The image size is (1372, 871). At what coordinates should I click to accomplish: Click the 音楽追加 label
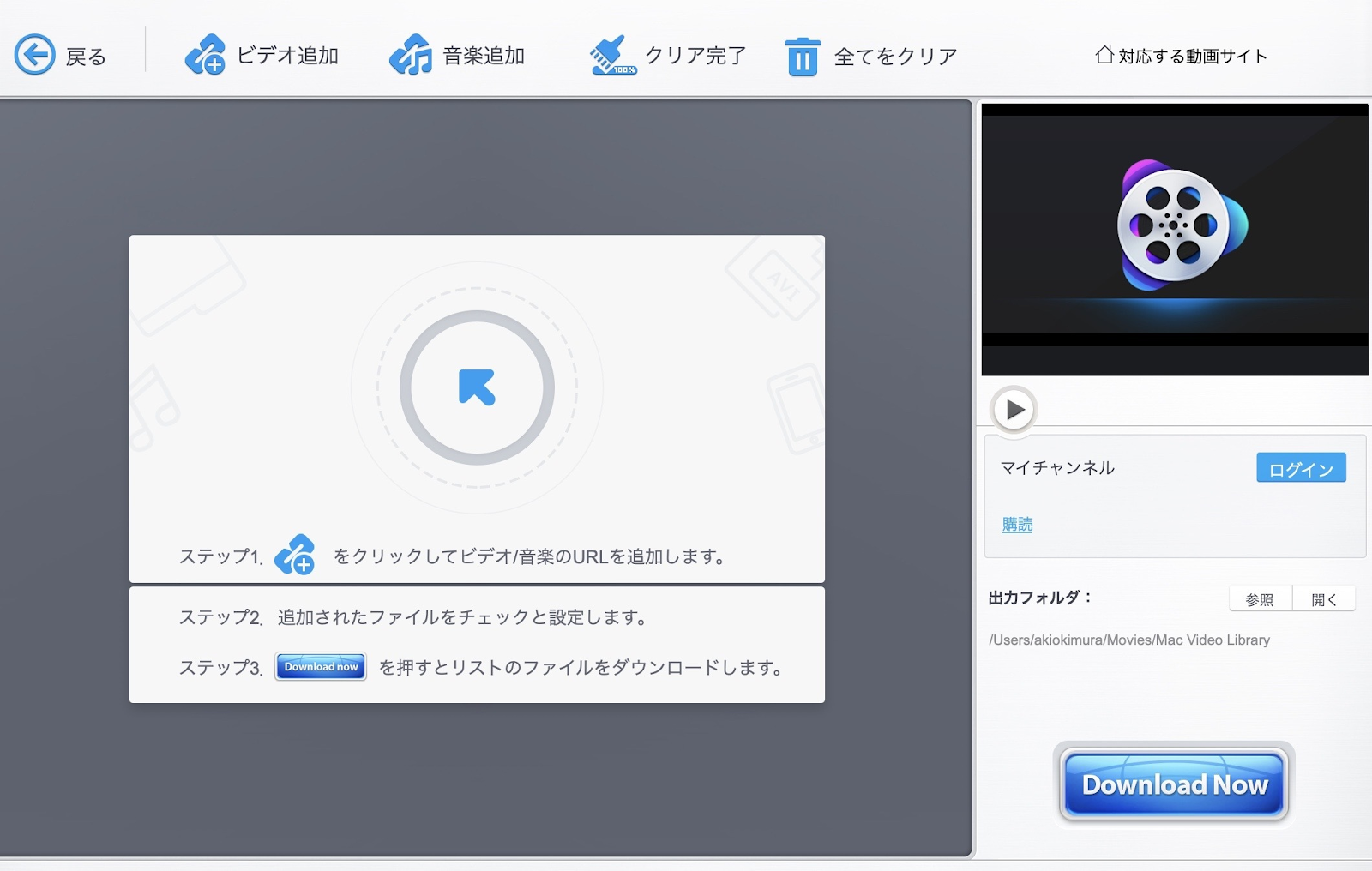[484, 56]
